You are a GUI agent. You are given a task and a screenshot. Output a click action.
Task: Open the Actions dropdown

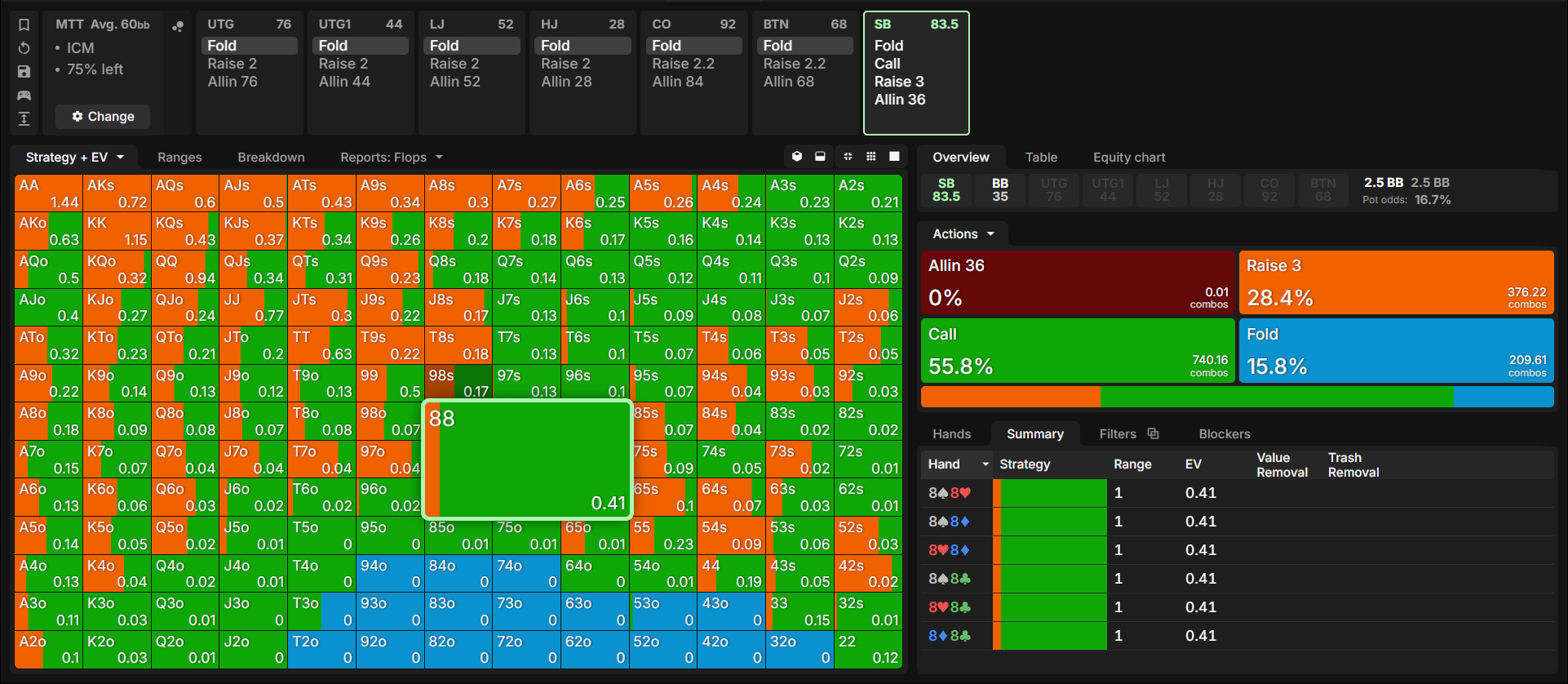coord(963,234)
